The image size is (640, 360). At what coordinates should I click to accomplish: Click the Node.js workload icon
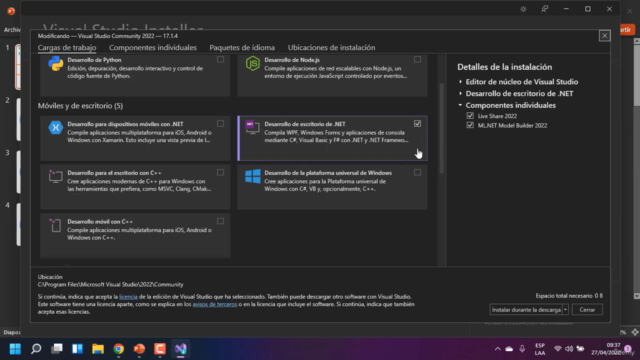pos(253,64)
